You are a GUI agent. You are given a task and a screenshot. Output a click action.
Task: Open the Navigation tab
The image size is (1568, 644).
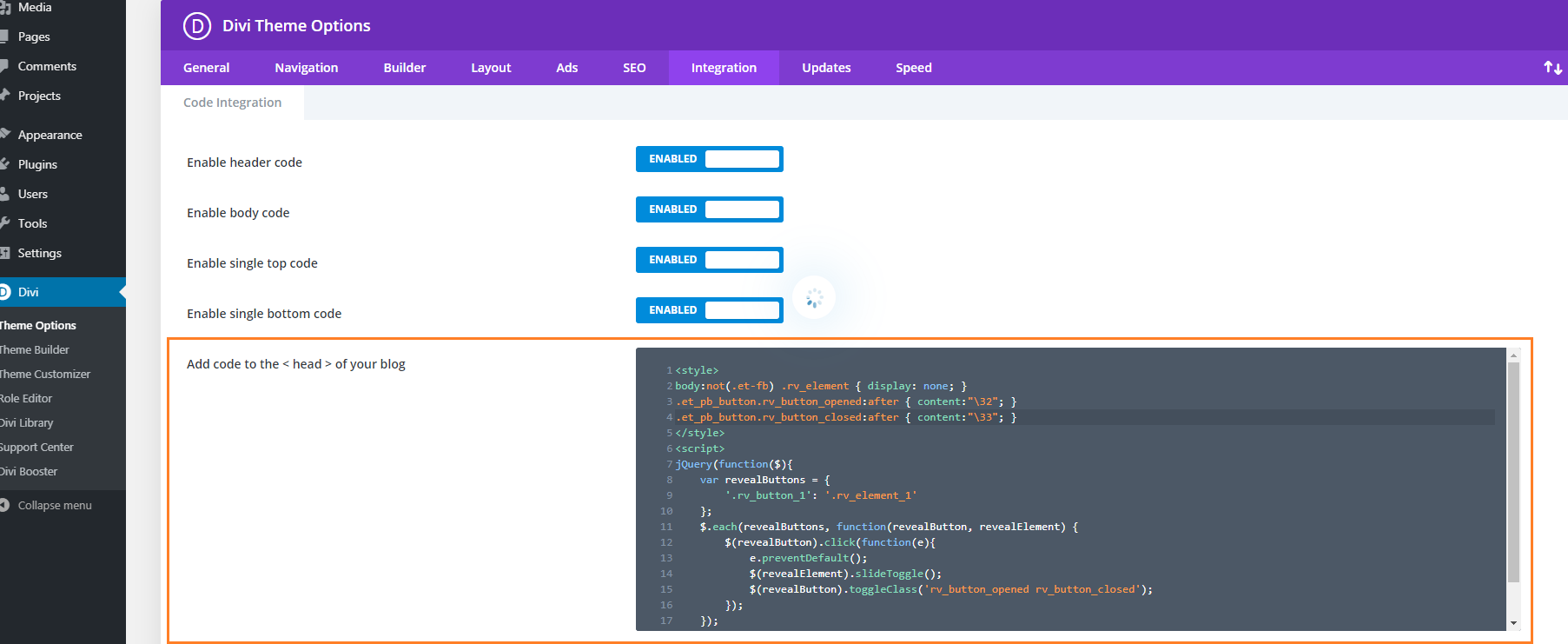point(307,68)
